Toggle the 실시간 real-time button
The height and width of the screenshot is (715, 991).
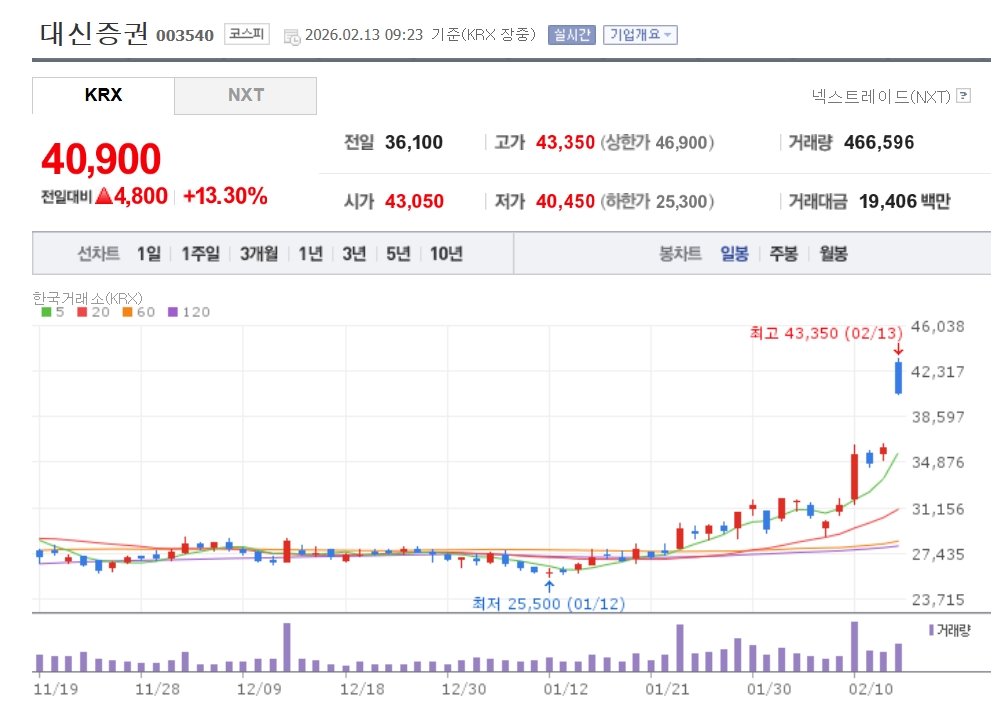click(571, 34)
